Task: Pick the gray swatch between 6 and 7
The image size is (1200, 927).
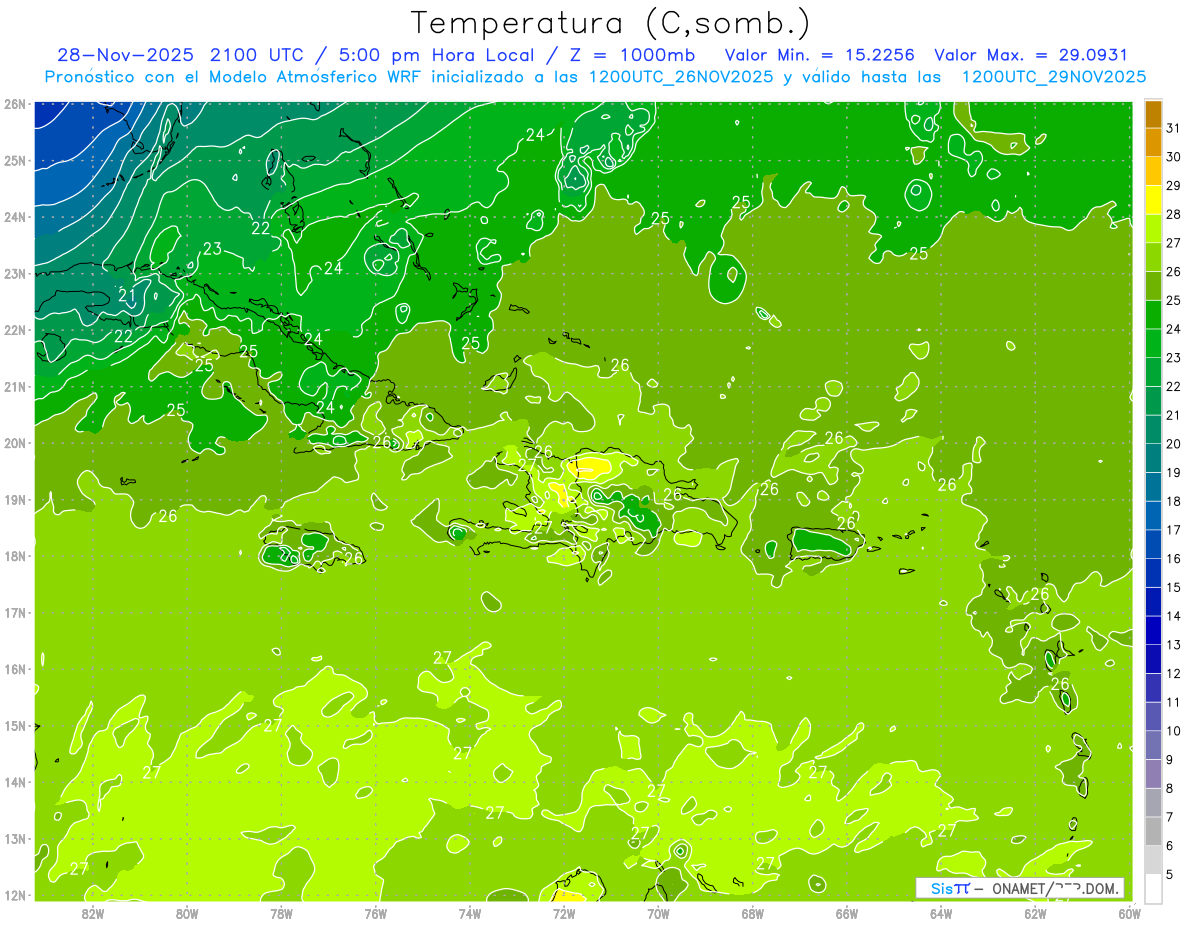Action: point(1153,830)
